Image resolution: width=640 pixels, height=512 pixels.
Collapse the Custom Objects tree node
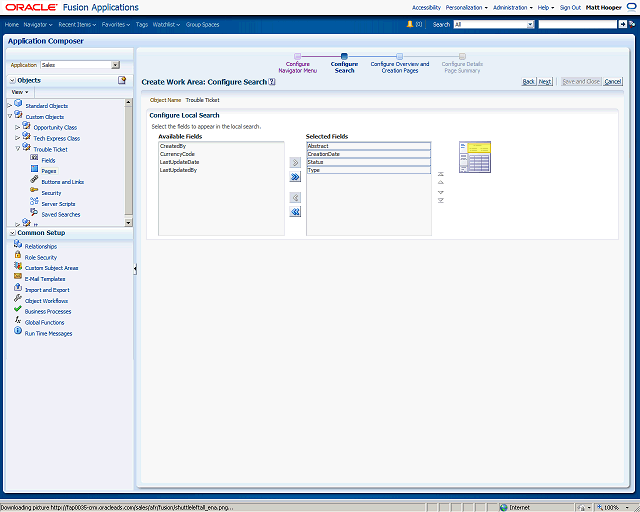click(10, 116)
